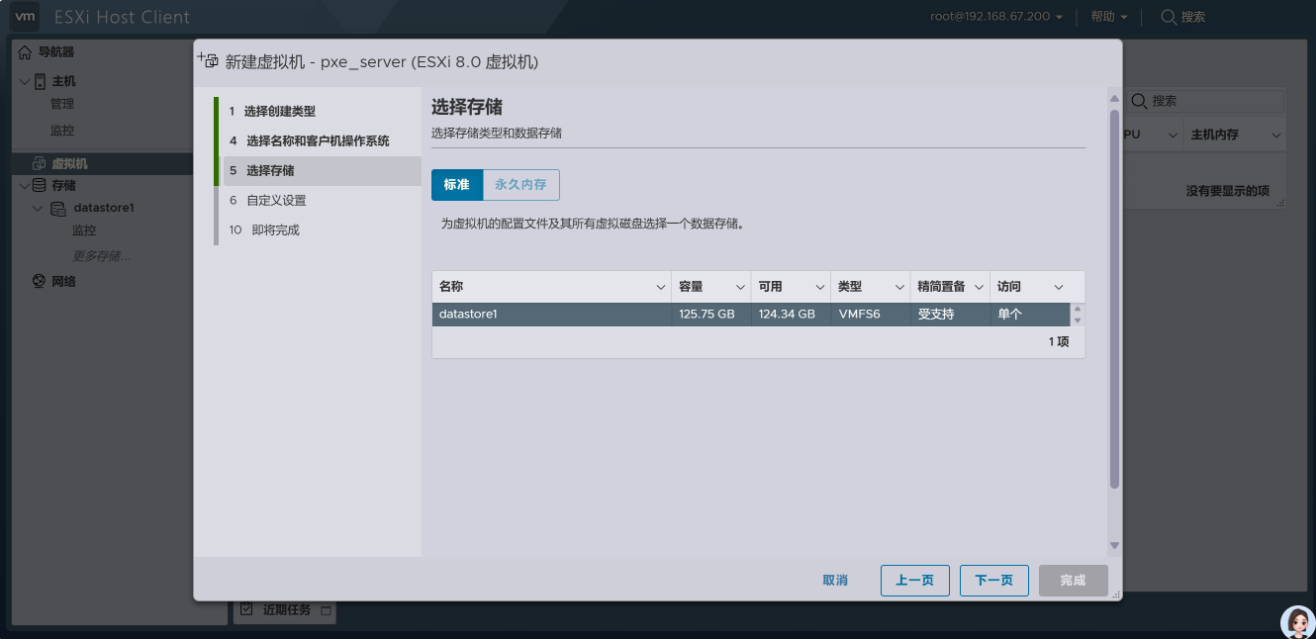The width and height of the screenshot is (1316, 639).
Task: Click the Storage database icon in navigator
Action: point(39,185)
